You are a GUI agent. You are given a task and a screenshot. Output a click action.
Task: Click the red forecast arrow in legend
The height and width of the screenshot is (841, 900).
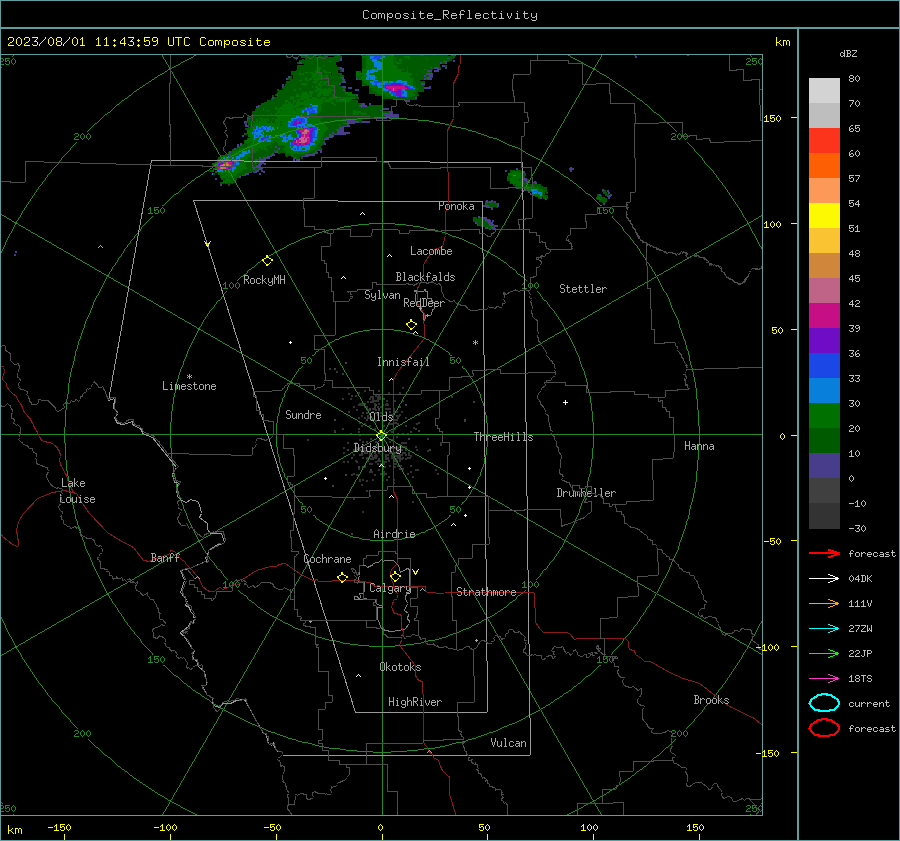click(824, 553)
